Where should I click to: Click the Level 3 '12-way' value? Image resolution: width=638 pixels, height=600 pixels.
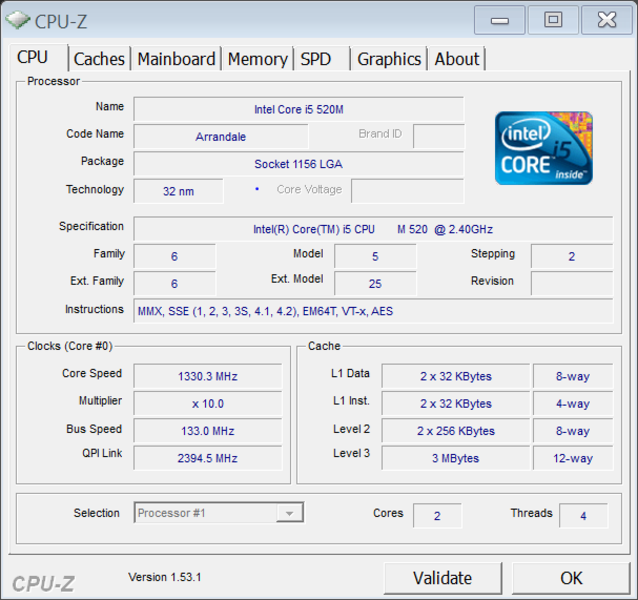[573, 458]
